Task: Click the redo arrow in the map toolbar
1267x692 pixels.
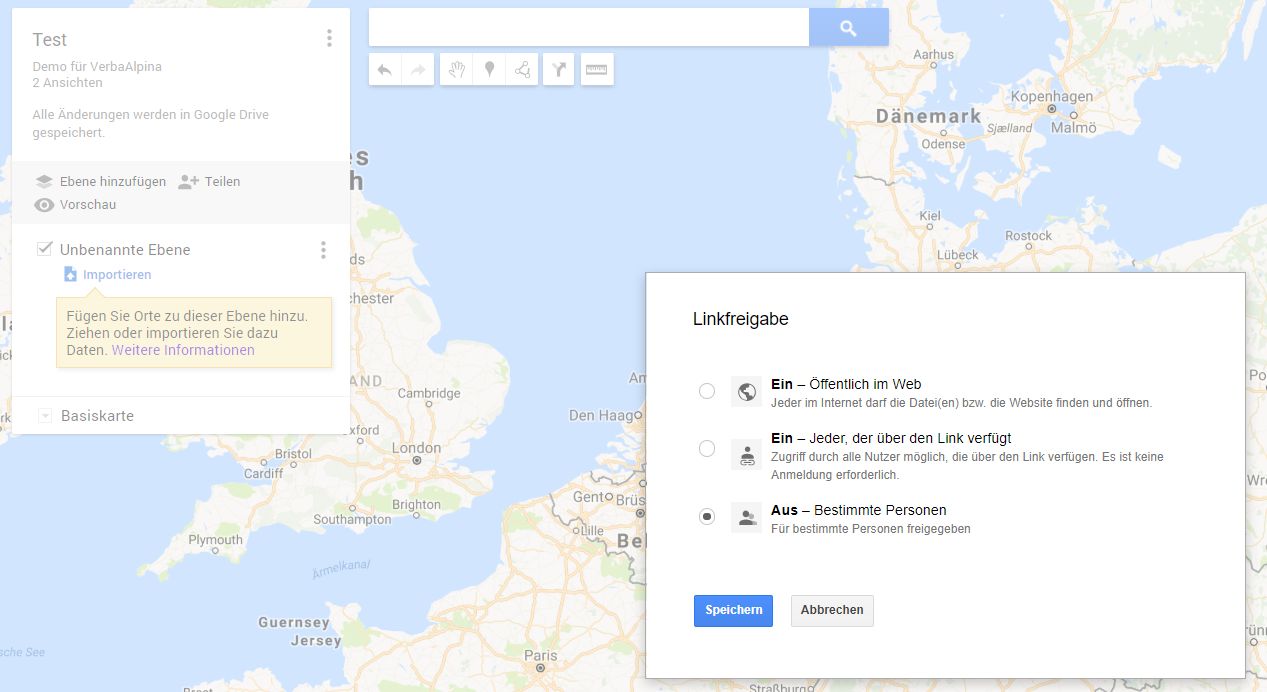Action: [418, 69]
